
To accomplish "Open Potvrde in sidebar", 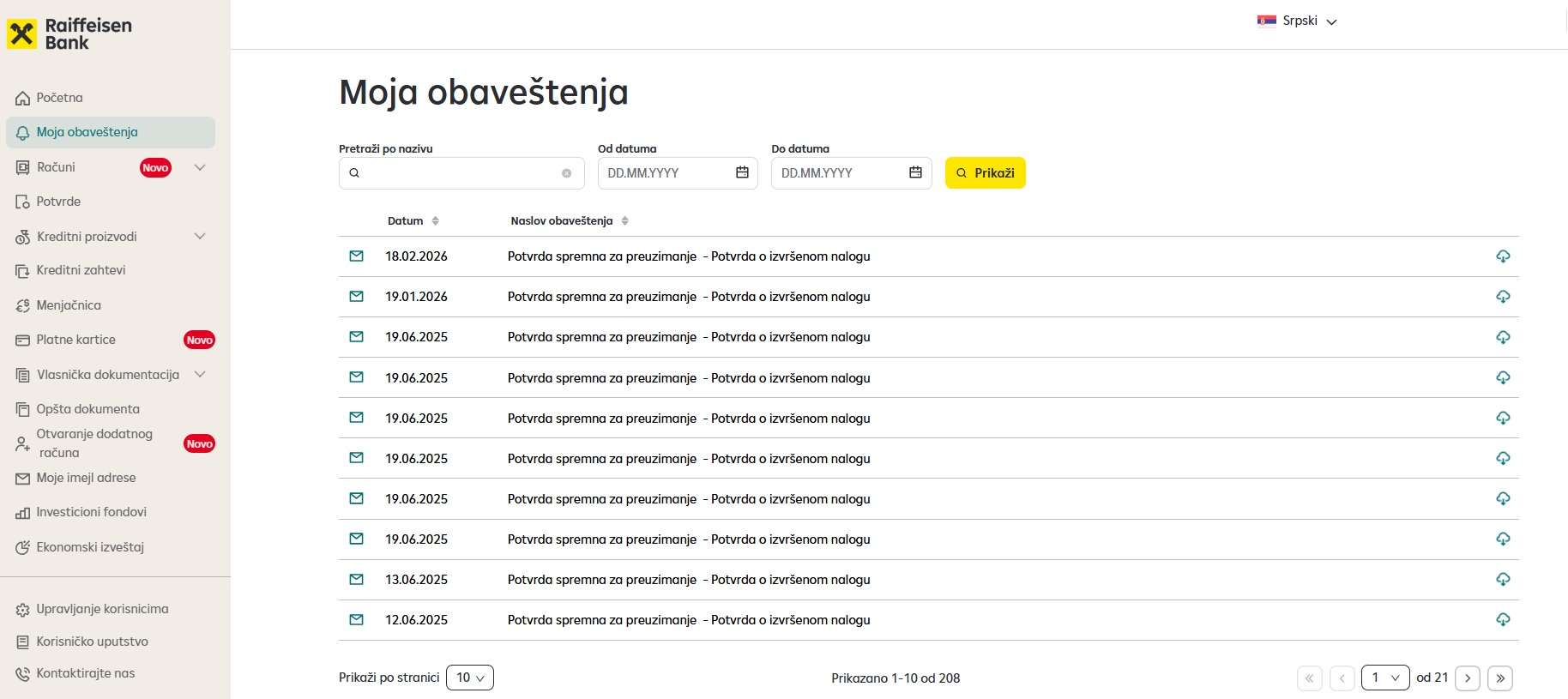I will (48, 202).
